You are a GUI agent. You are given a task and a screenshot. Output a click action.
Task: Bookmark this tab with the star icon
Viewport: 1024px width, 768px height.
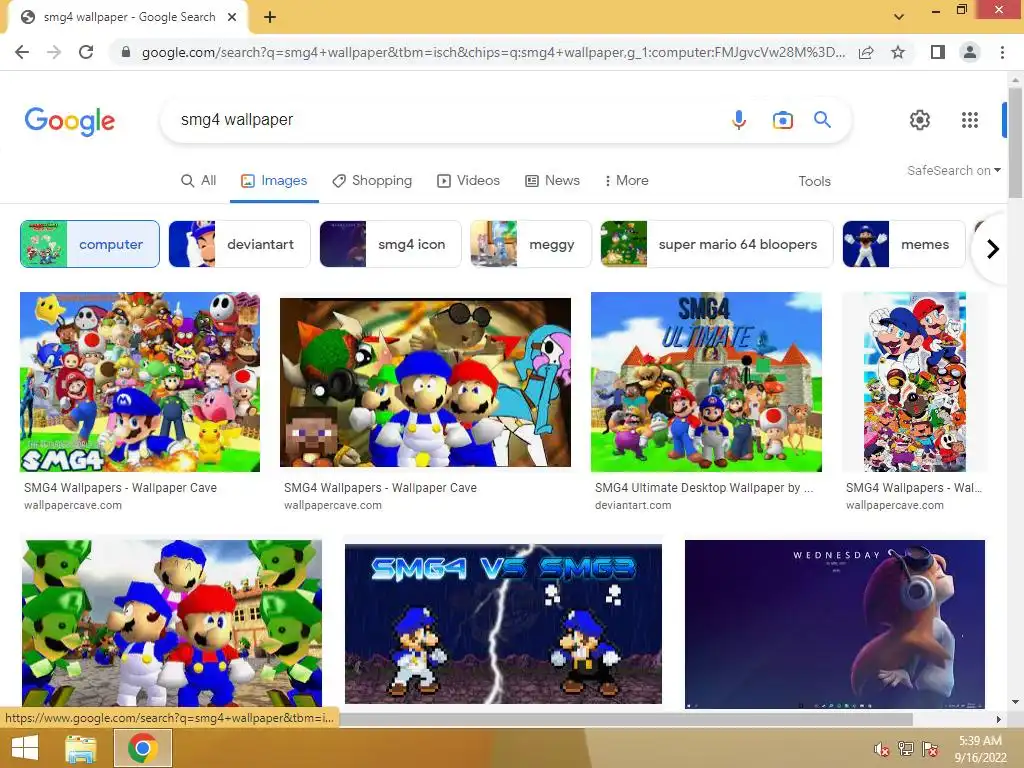click(x=898, y=52)
